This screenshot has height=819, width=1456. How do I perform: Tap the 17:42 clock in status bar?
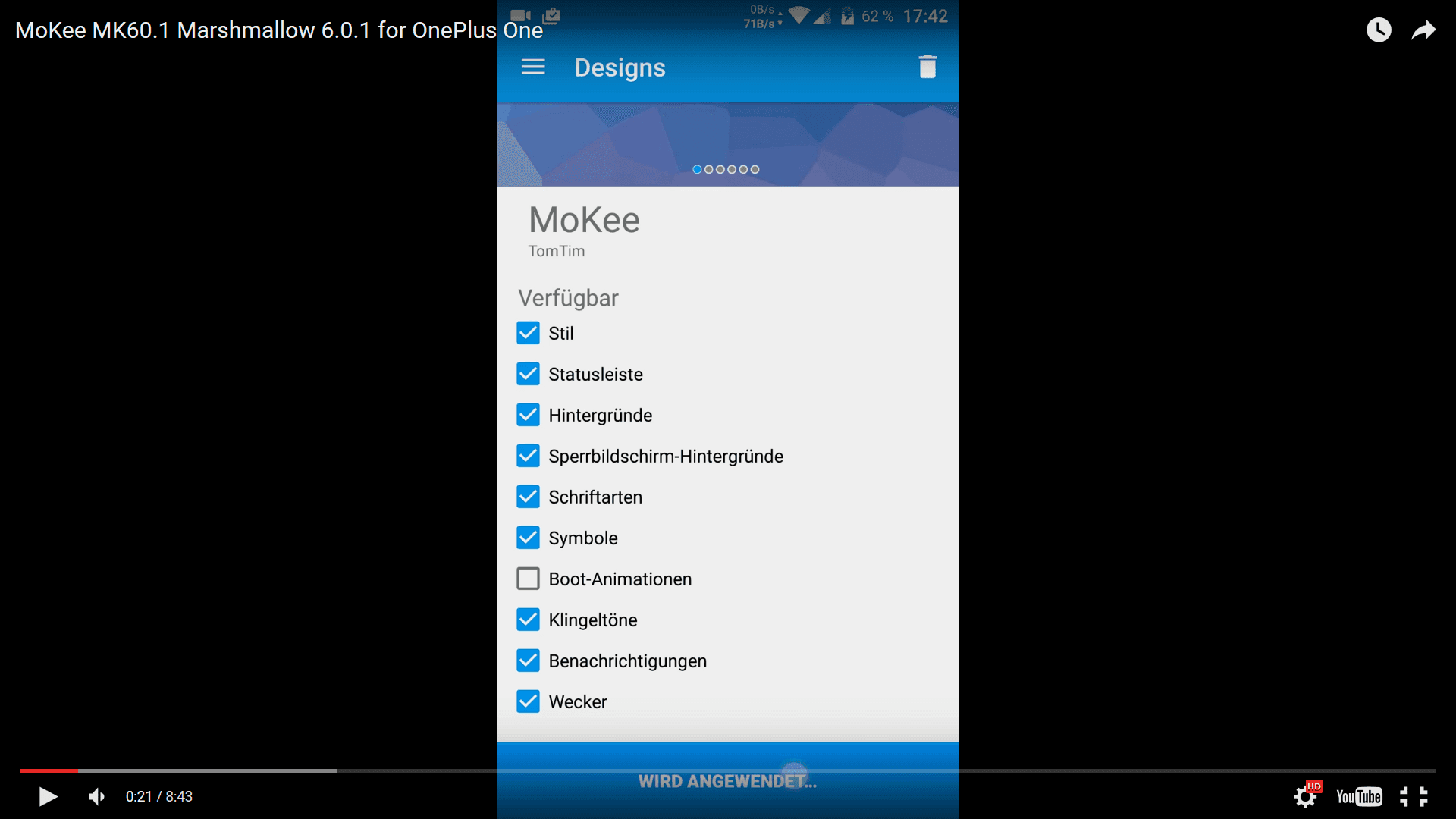925,16
